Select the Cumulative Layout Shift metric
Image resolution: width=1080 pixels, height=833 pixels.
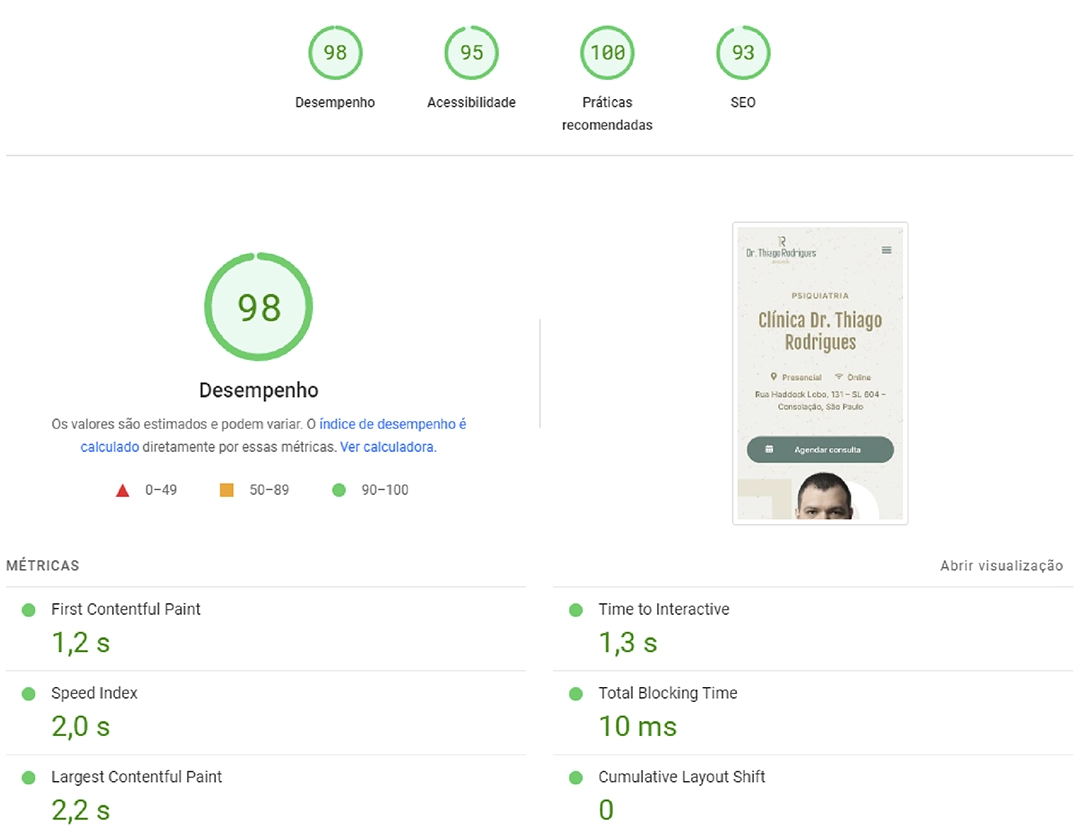682,777
